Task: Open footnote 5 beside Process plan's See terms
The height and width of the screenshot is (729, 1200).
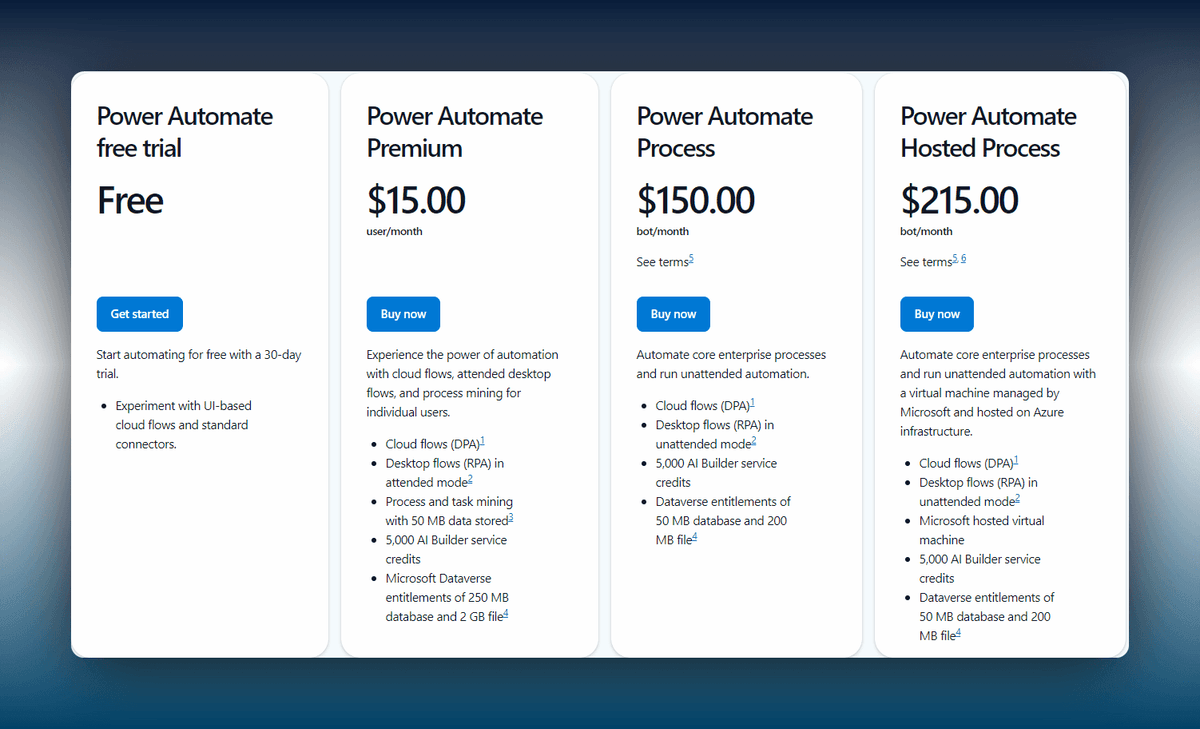Action: tap(691, 259)
